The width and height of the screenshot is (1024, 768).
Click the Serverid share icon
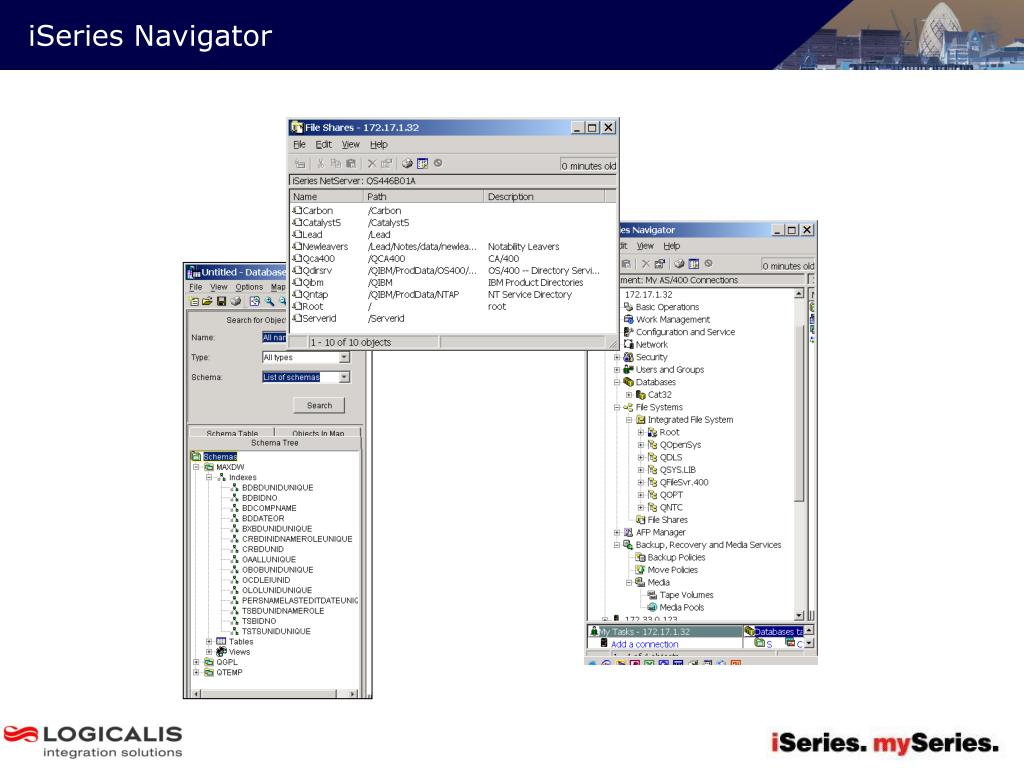[x=297, y=318]
